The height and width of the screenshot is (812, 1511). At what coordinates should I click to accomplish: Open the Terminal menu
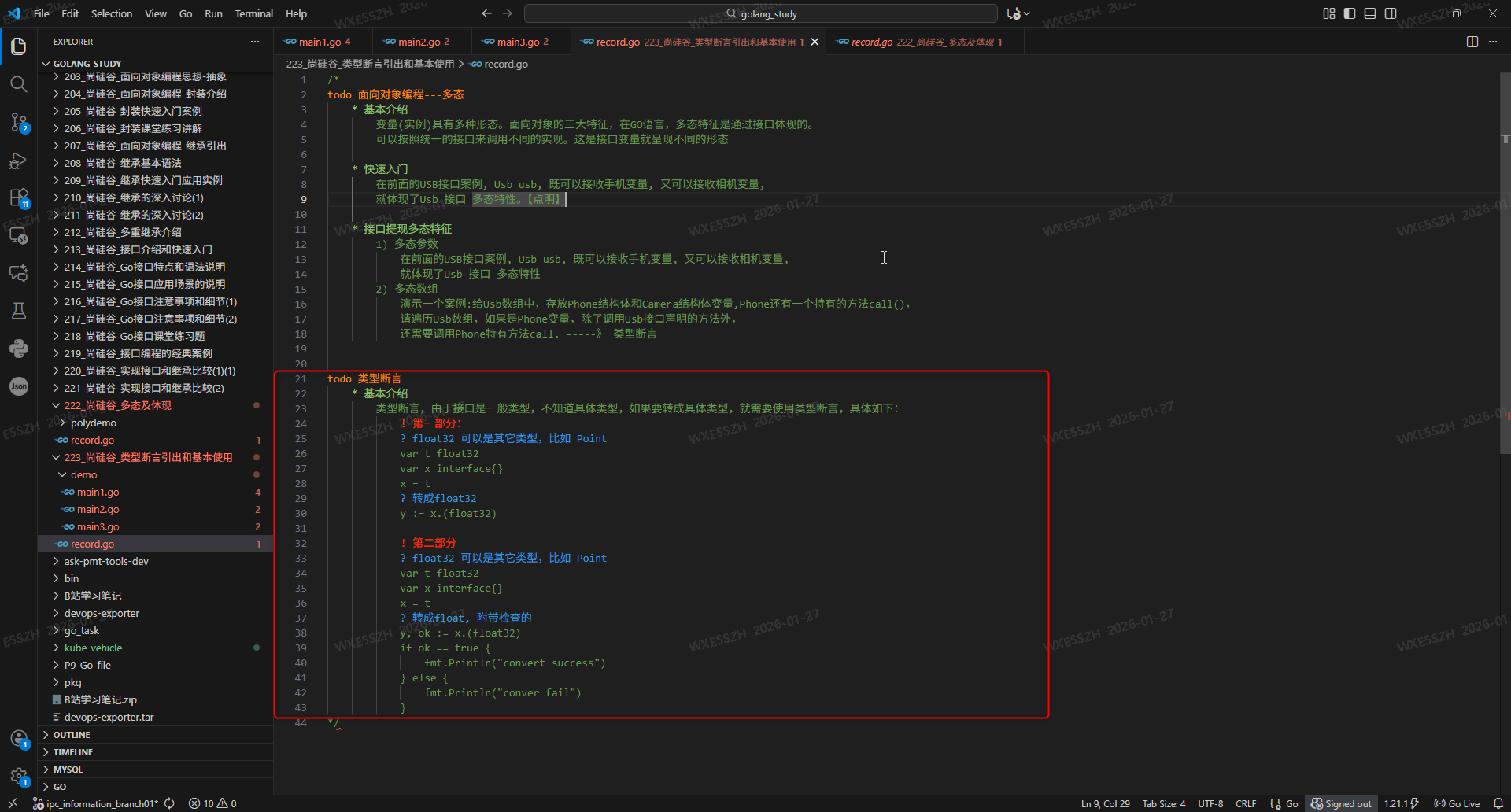pos(253,13)
